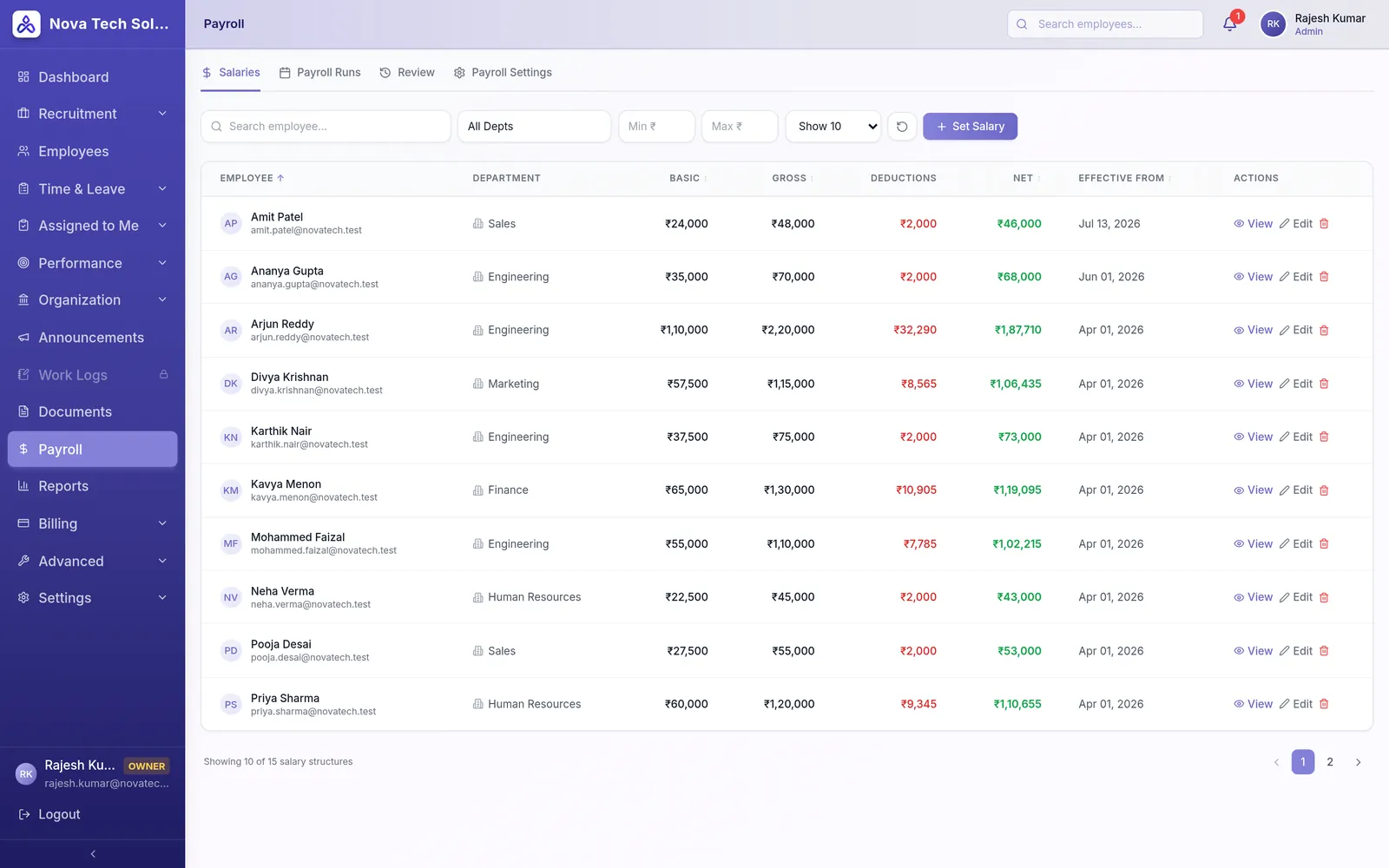View Pooja Desai's salary details
The image size is (1389, 868).
pyautogui.click(x=1253, y=651)
